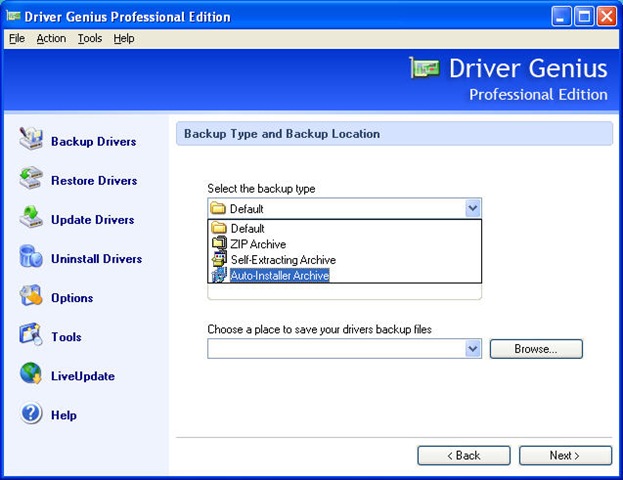The width and height of the screenshot is (623, 480).
Task: Collapse the backup type dropdown arrow
Action: click(472, 208)
